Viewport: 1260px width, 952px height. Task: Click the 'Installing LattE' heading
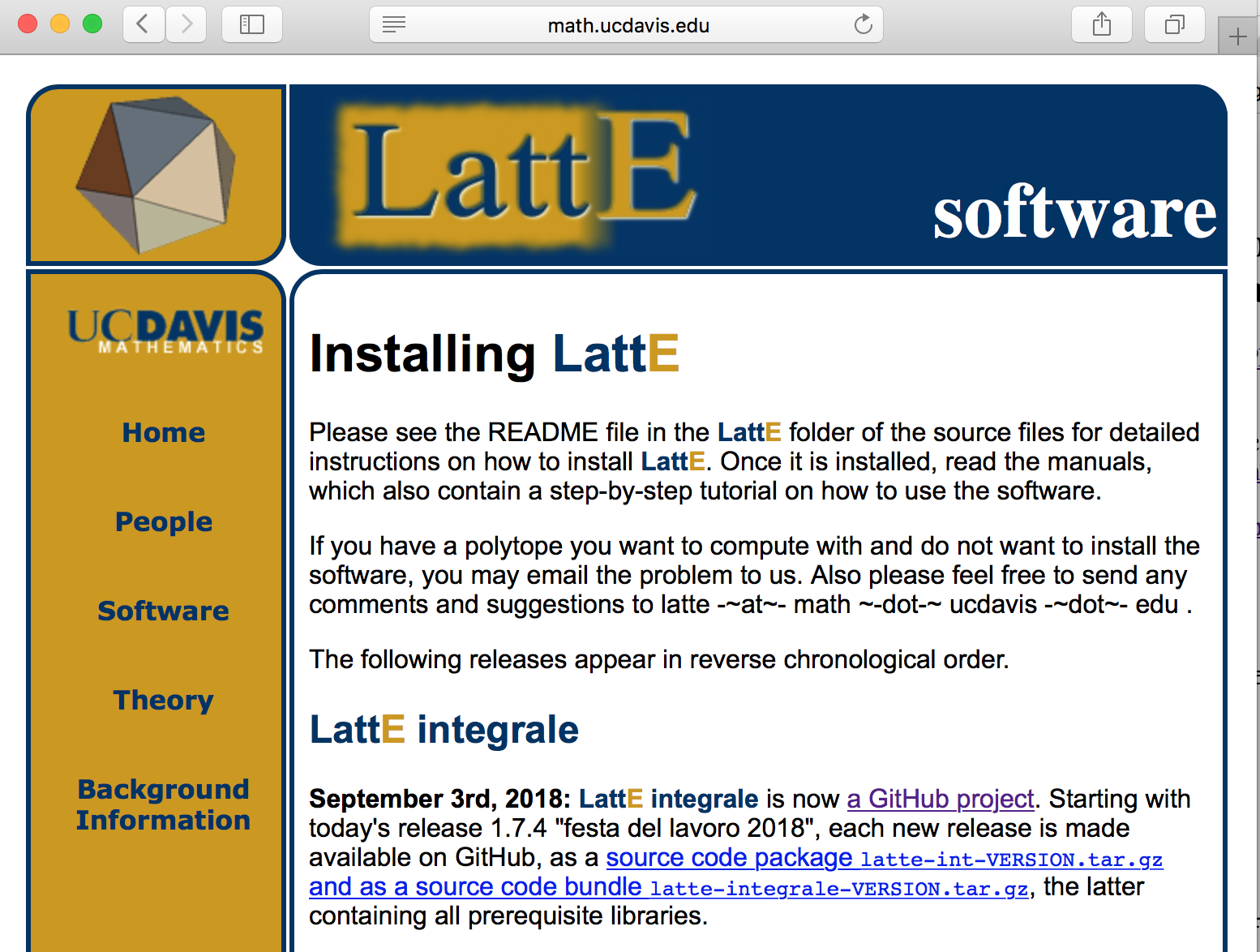[494, 354]
